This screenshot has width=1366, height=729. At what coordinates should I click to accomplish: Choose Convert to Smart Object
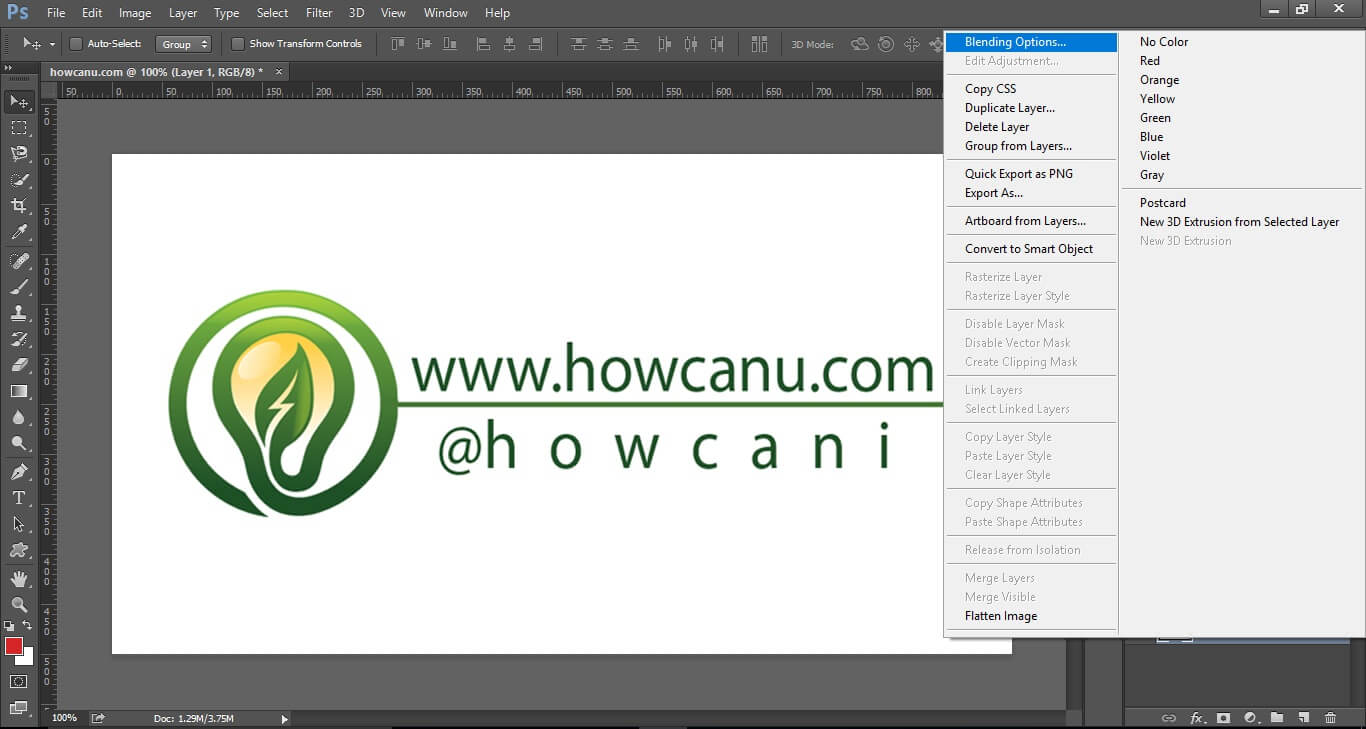click(1031, 249)
